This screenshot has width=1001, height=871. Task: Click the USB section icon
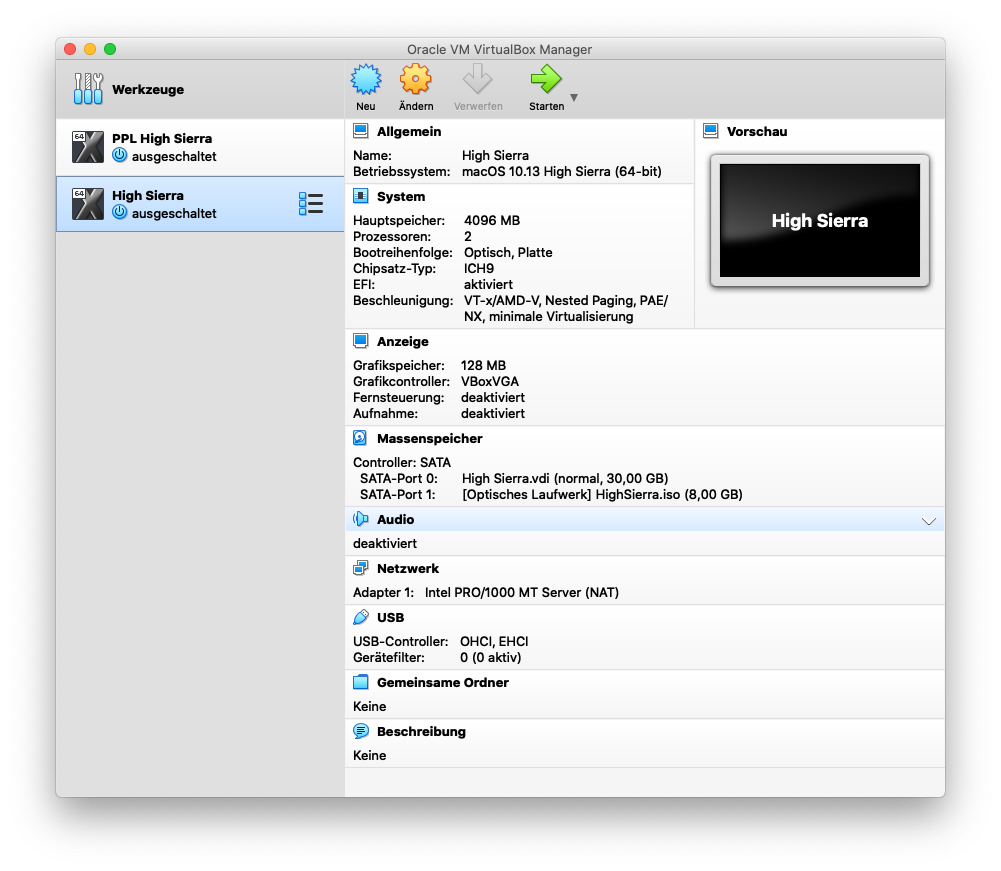(x=361, y=617)
